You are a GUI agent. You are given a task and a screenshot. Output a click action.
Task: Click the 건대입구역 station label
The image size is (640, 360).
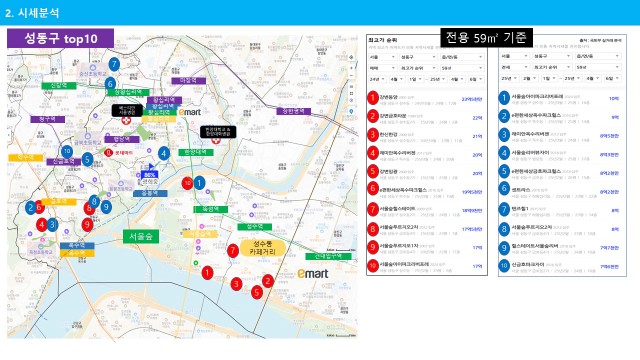point(328,256)
